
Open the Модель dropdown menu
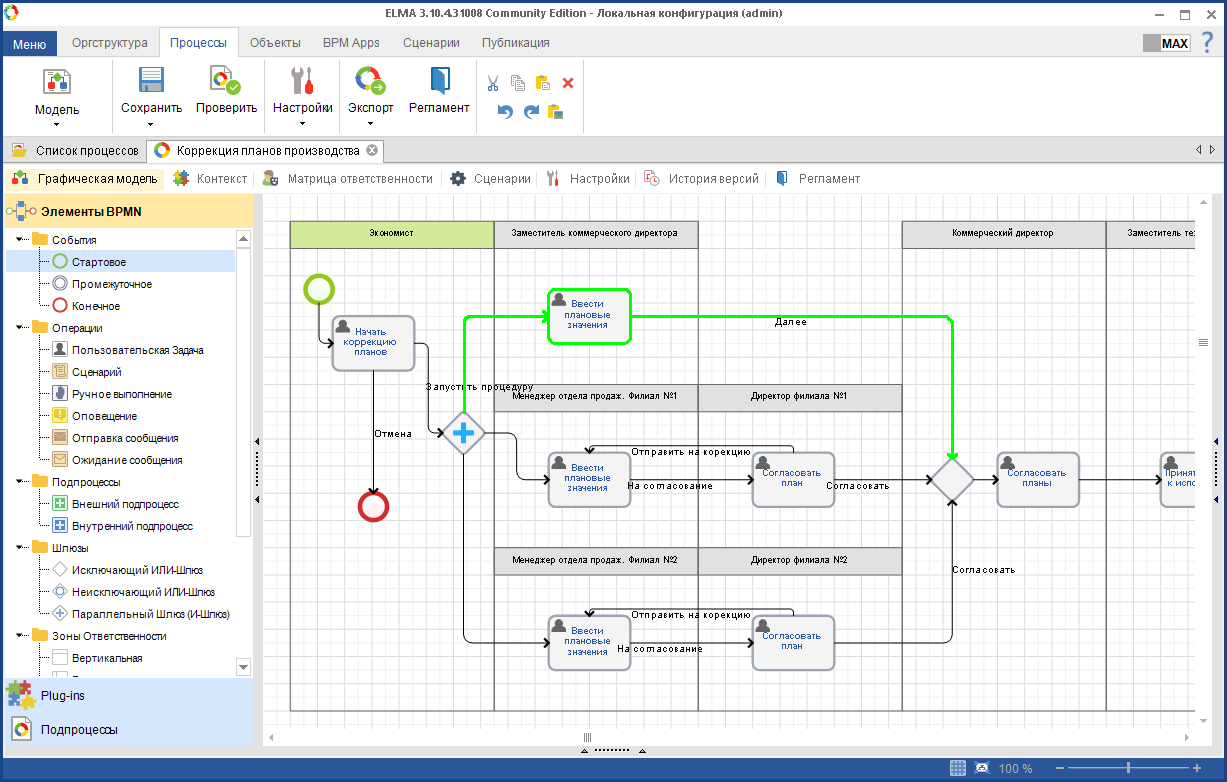57,124
